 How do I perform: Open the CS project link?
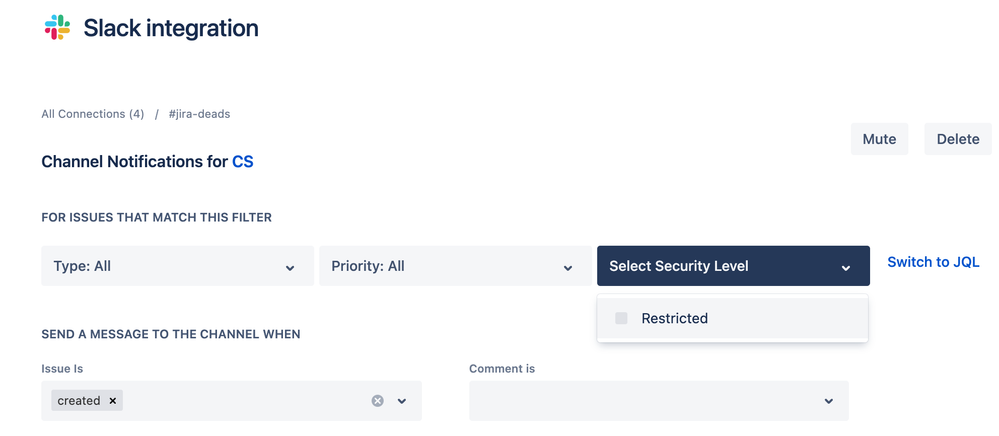[x=243, y=162]
